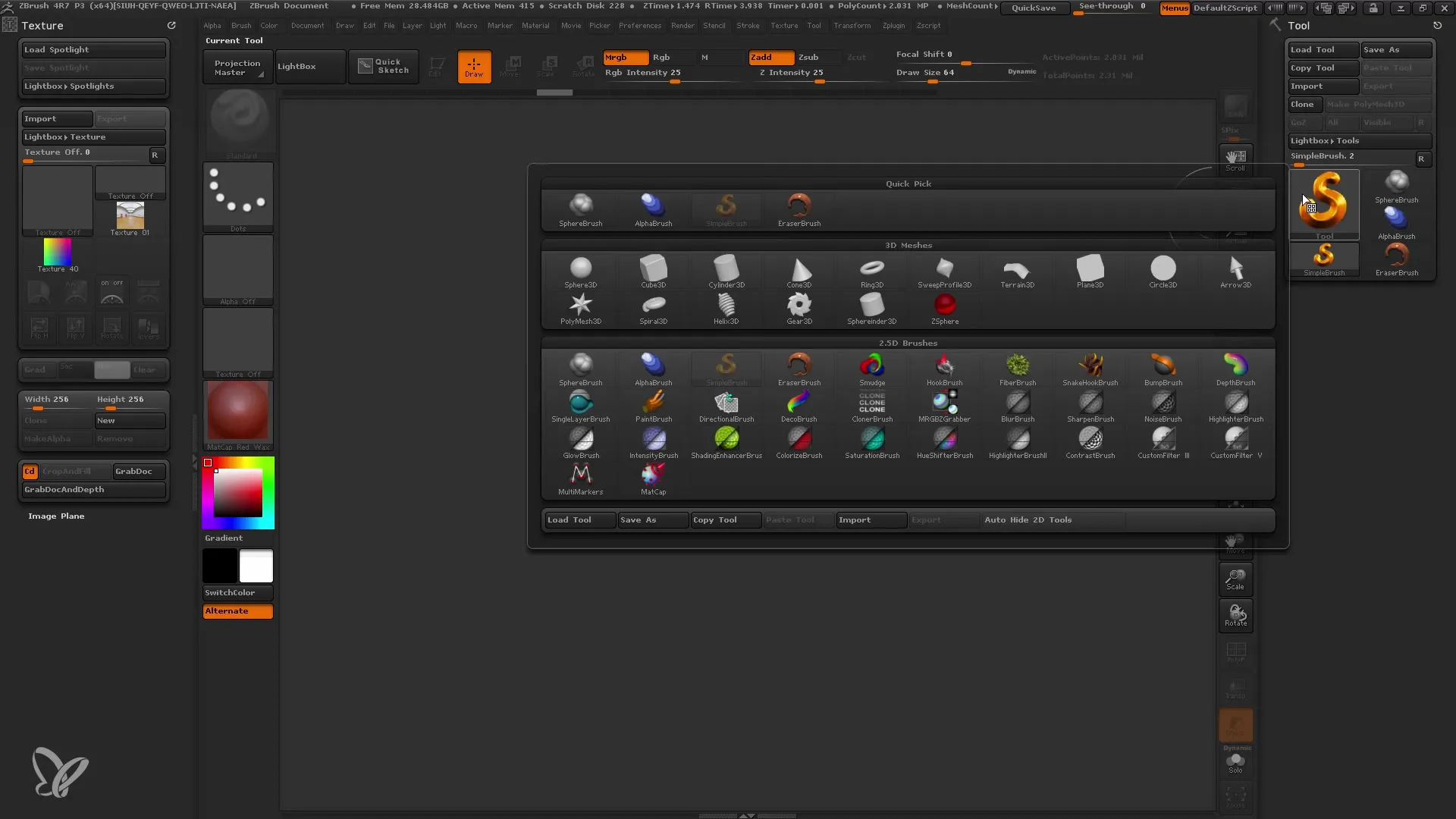Open the Dots stroke selector

[x=238, y=197]
